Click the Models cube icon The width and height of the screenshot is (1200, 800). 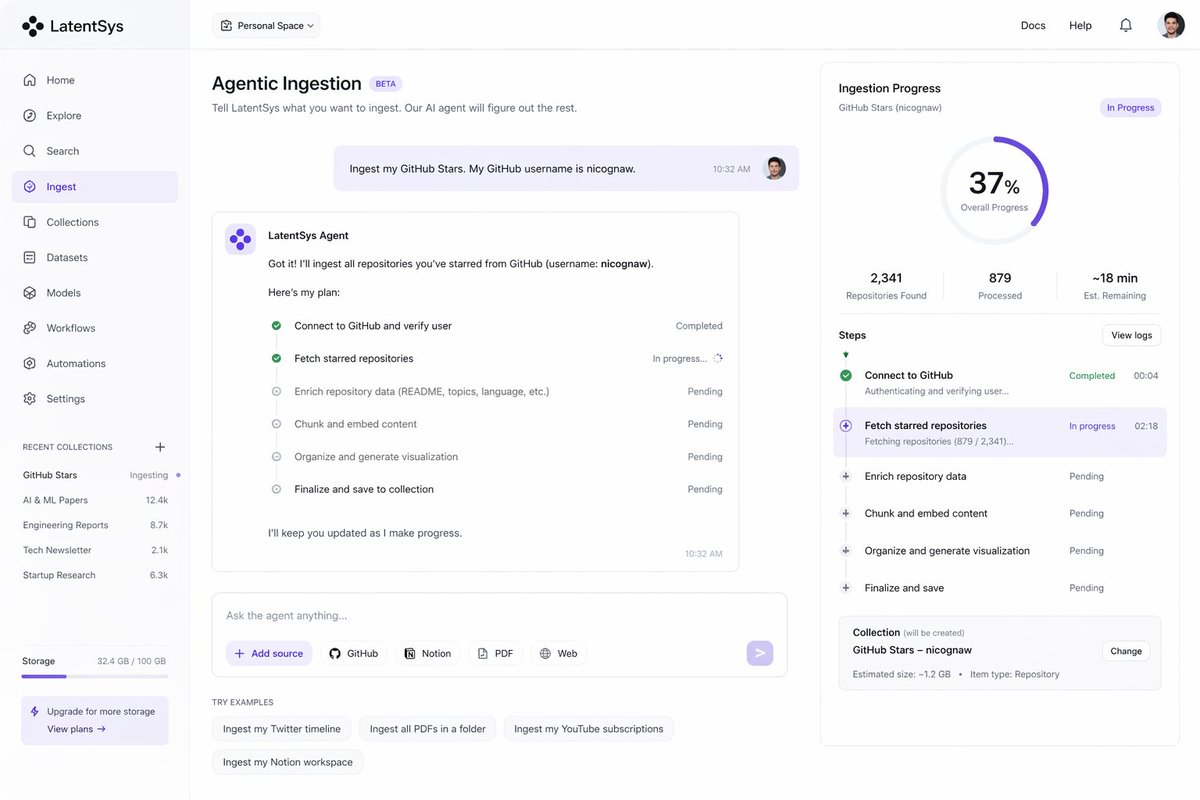click(30, 293)
